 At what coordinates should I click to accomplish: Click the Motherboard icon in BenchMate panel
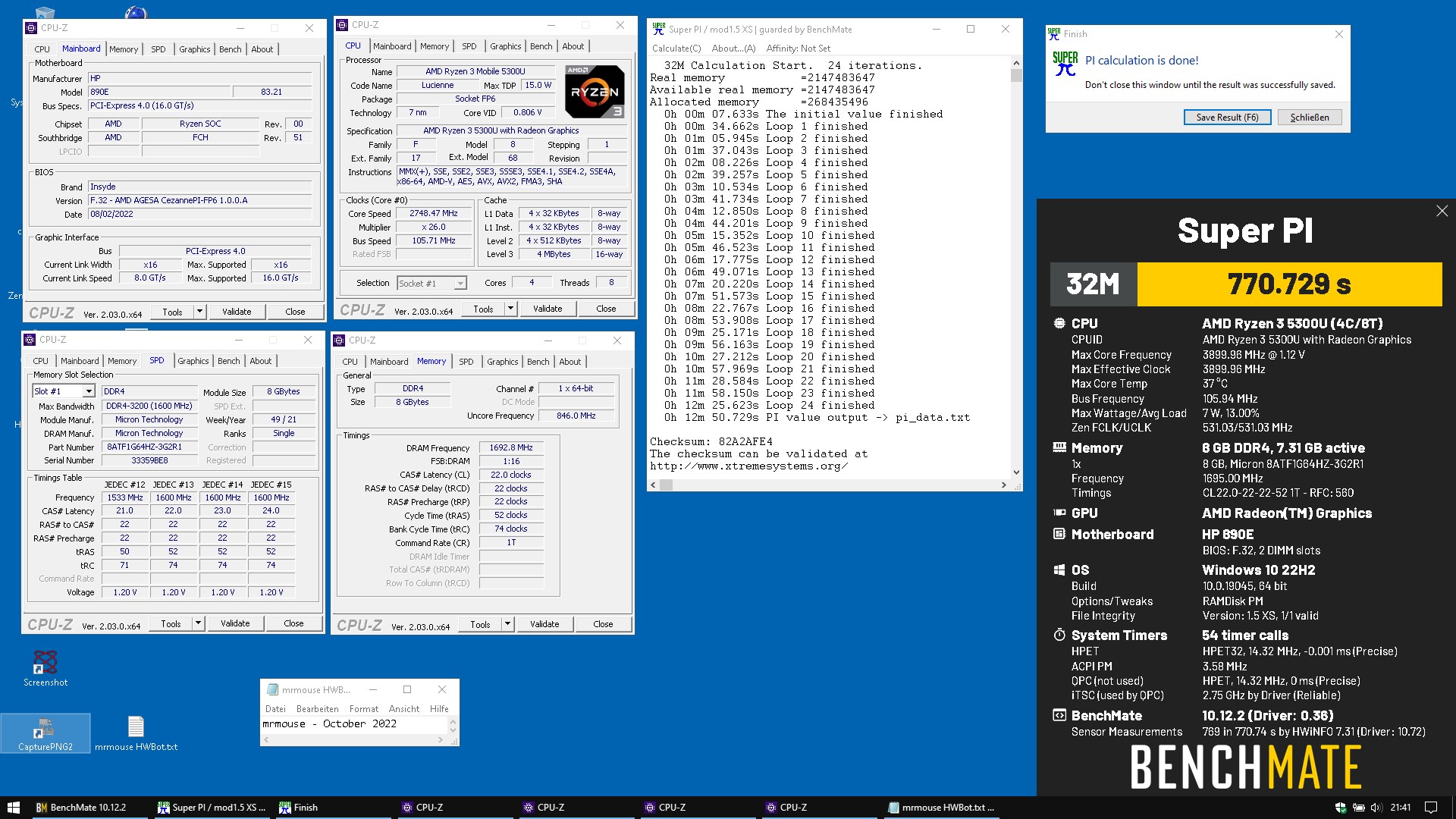pyautogui.click(x=1059, y=534)
